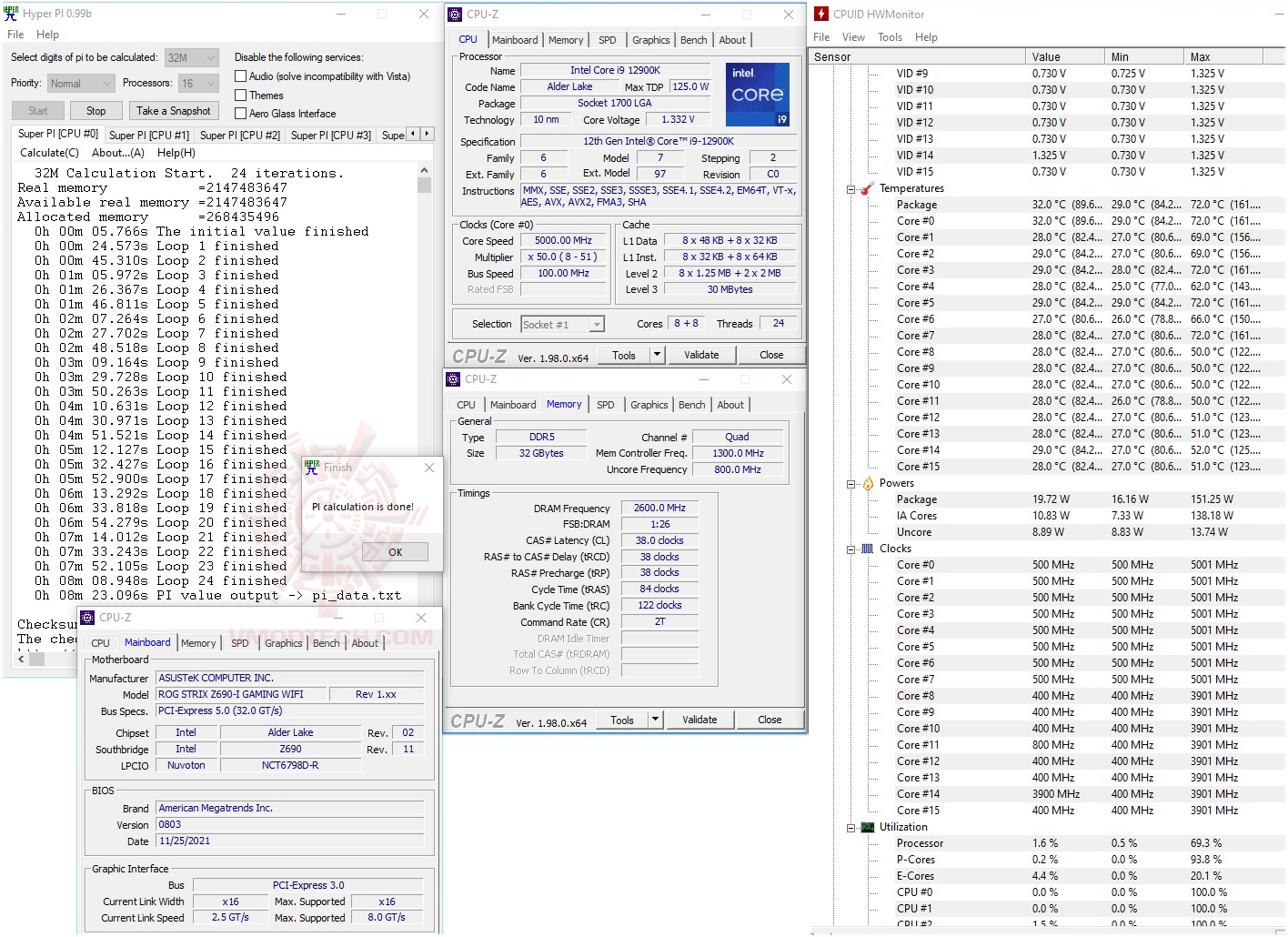Click title icon of CPU-Z Memory window

[453, 379]
